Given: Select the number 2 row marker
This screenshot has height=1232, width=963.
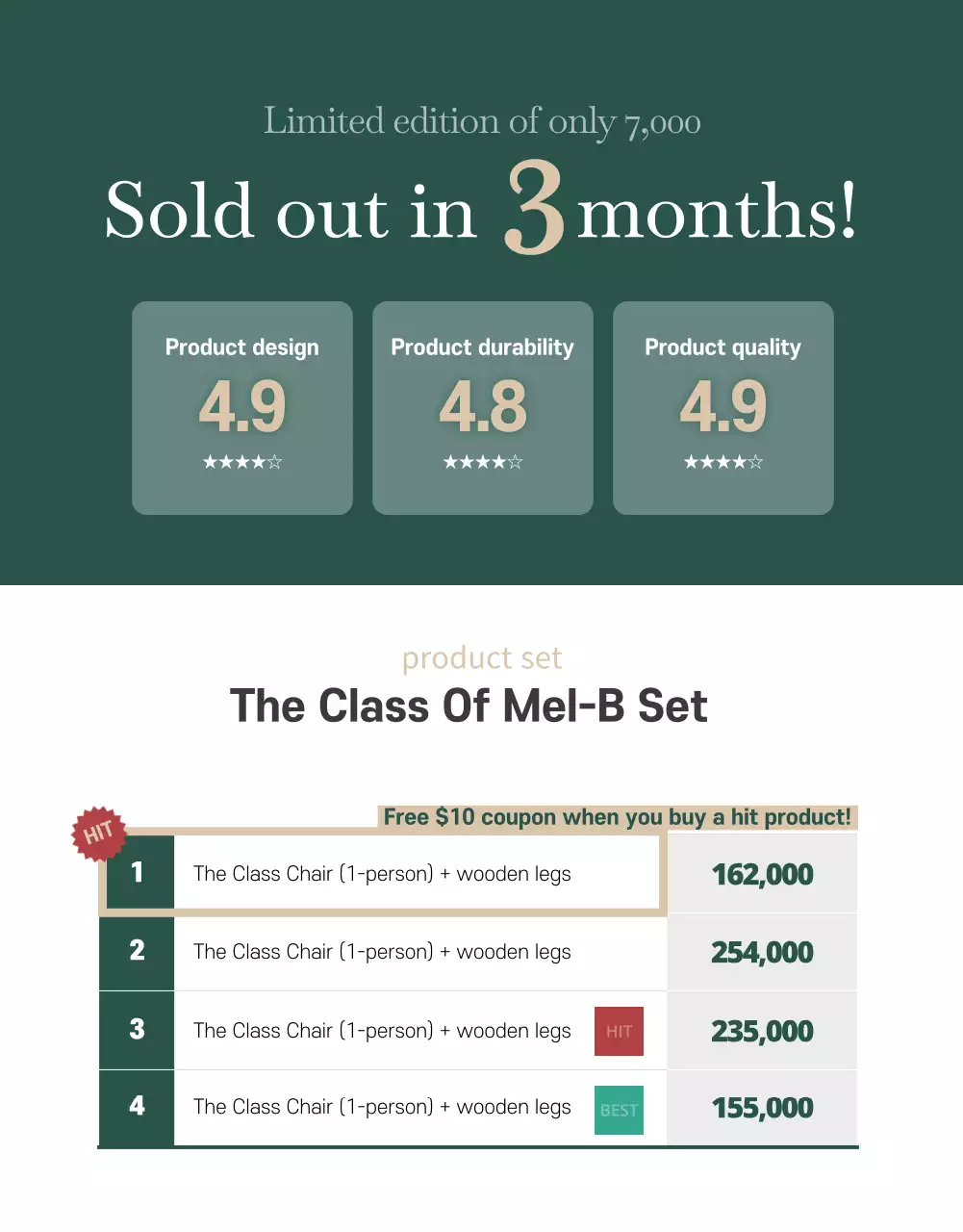Looking at the screenshot, I should 138,951.
